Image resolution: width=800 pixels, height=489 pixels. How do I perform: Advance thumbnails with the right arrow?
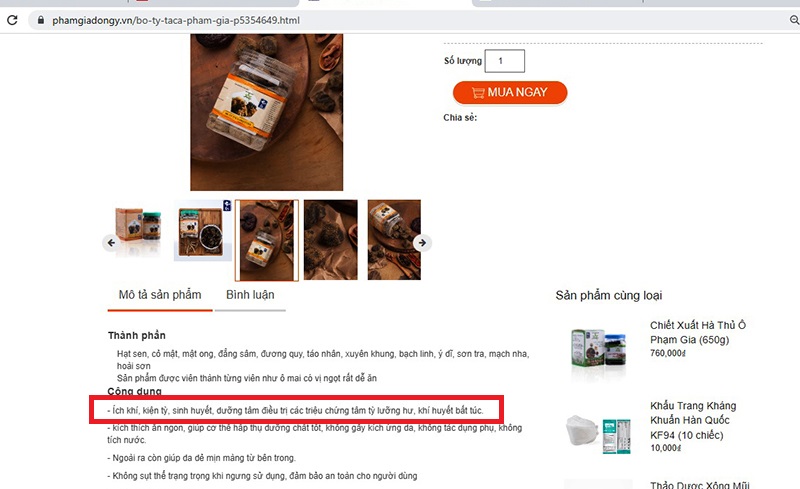[x=422, y=242]
